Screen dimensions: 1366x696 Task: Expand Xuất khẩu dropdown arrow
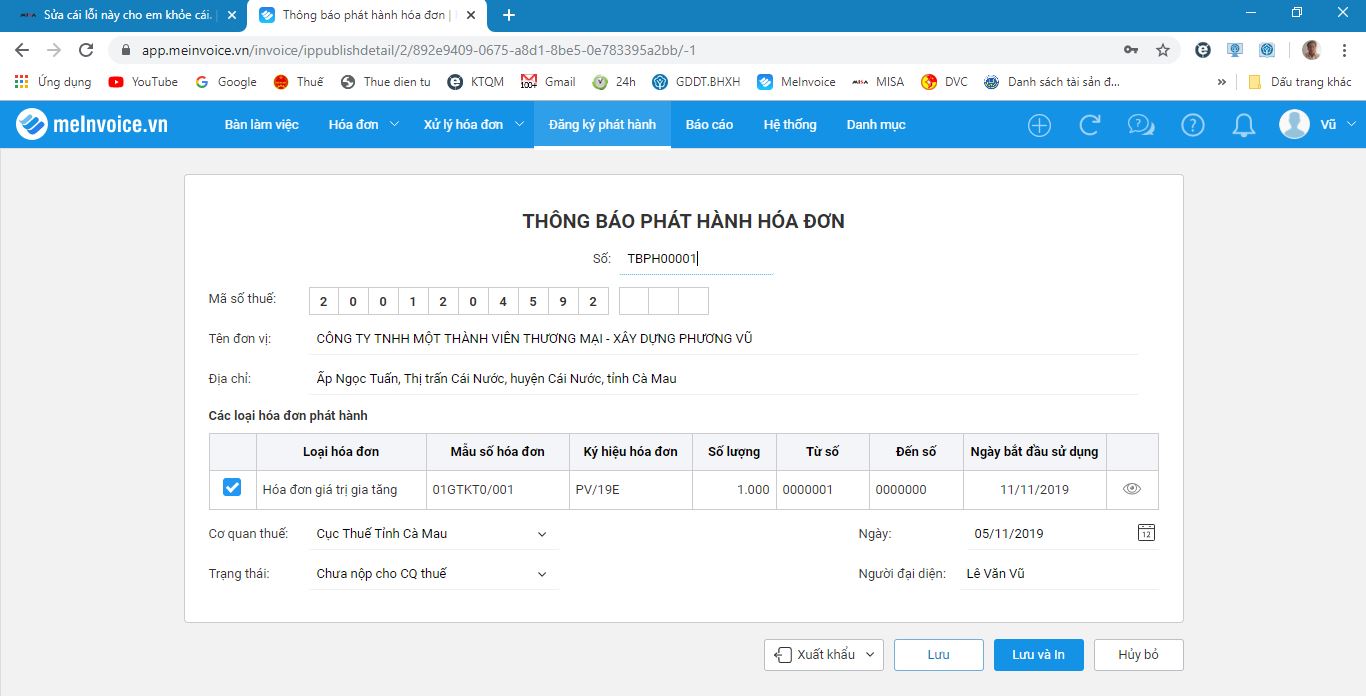point(870,655)
